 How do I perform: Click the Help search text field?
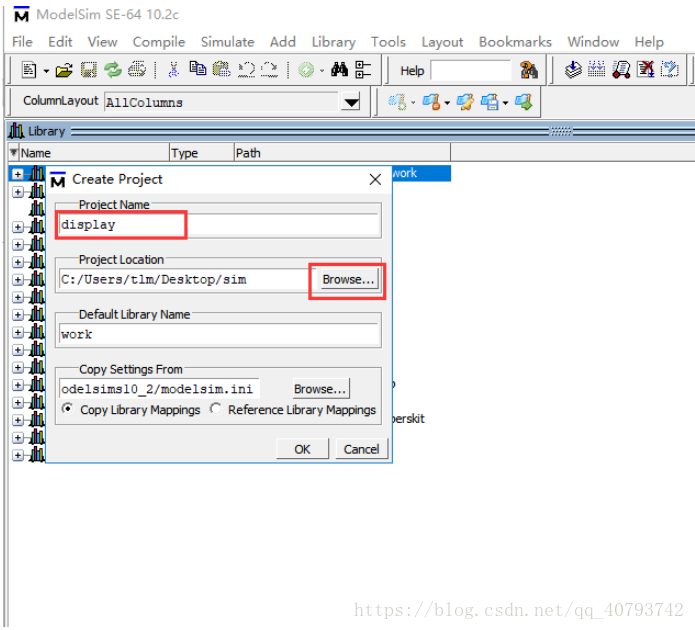[x=471, y=70]
